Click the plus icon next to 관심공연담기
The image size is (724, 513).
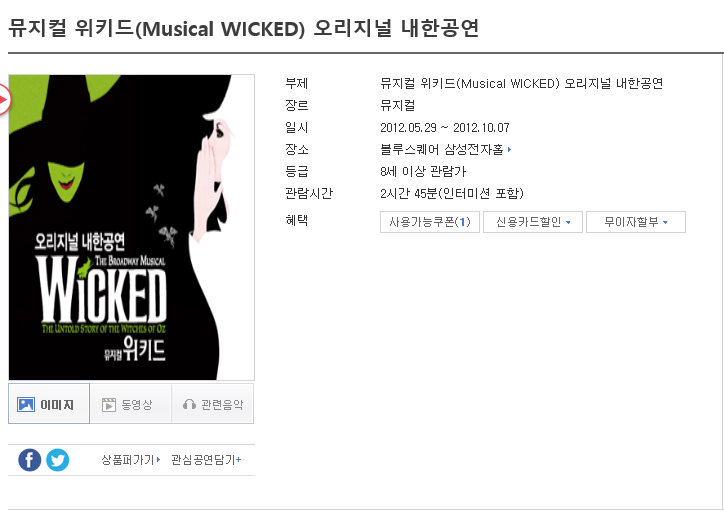(239, 459)
